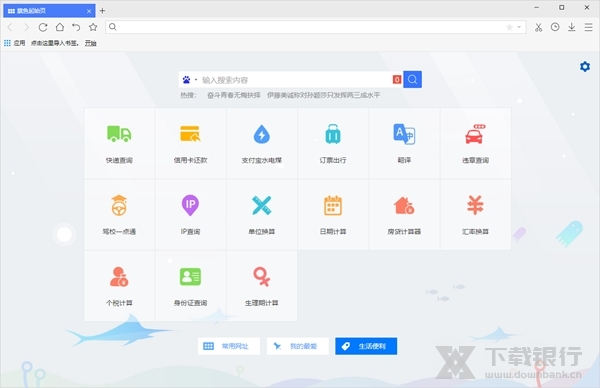This screenshot has height=388, width=600.
Task: Click the gray star inside address bar
Action: [509, 27]
